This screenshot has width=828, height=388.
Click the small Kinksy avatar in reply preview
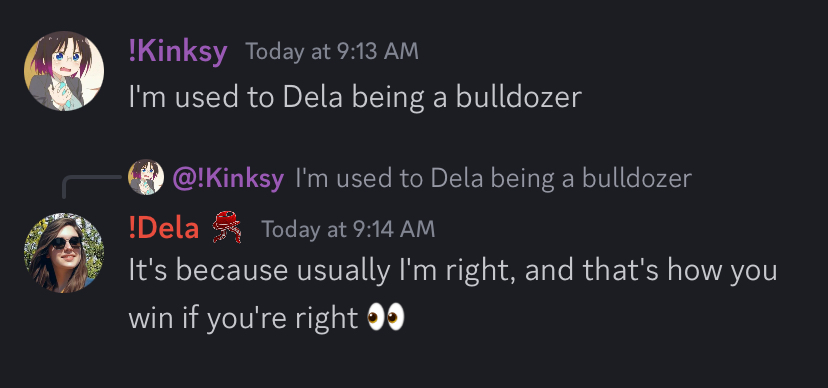(146, 177)
